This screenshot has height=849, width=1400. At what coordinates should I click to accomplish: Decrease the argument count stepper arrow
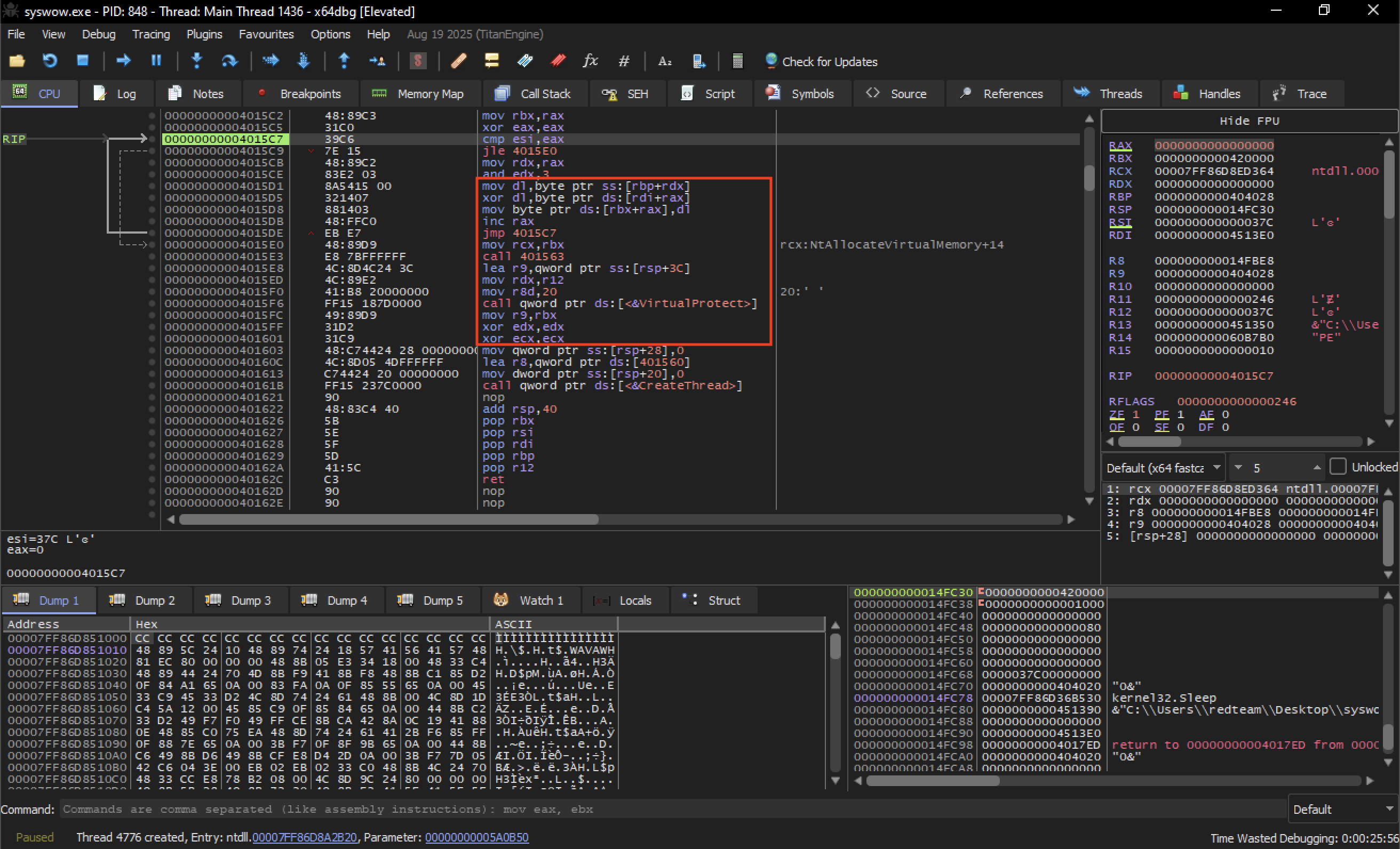(1238, 467)
